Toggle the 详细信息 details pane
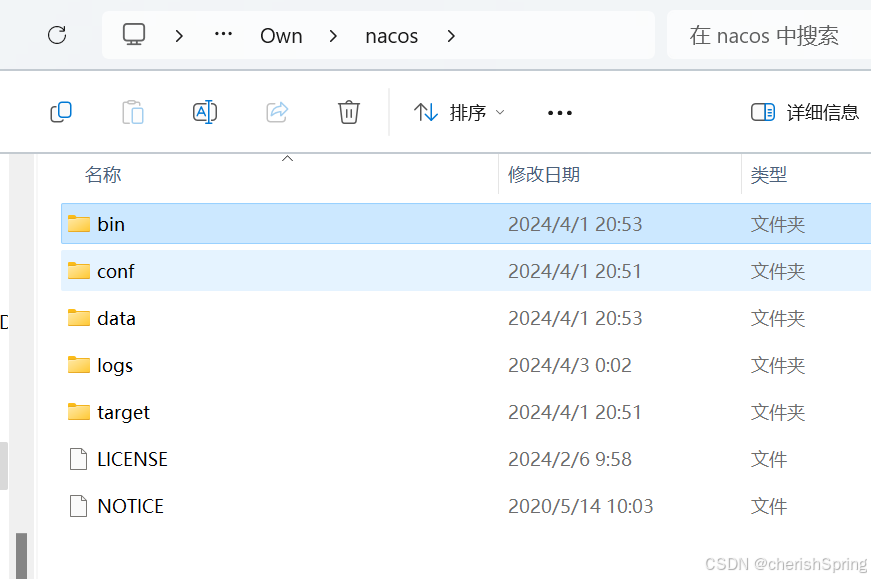The width and height of the screenshot is (871, 579). click(805, 113)
